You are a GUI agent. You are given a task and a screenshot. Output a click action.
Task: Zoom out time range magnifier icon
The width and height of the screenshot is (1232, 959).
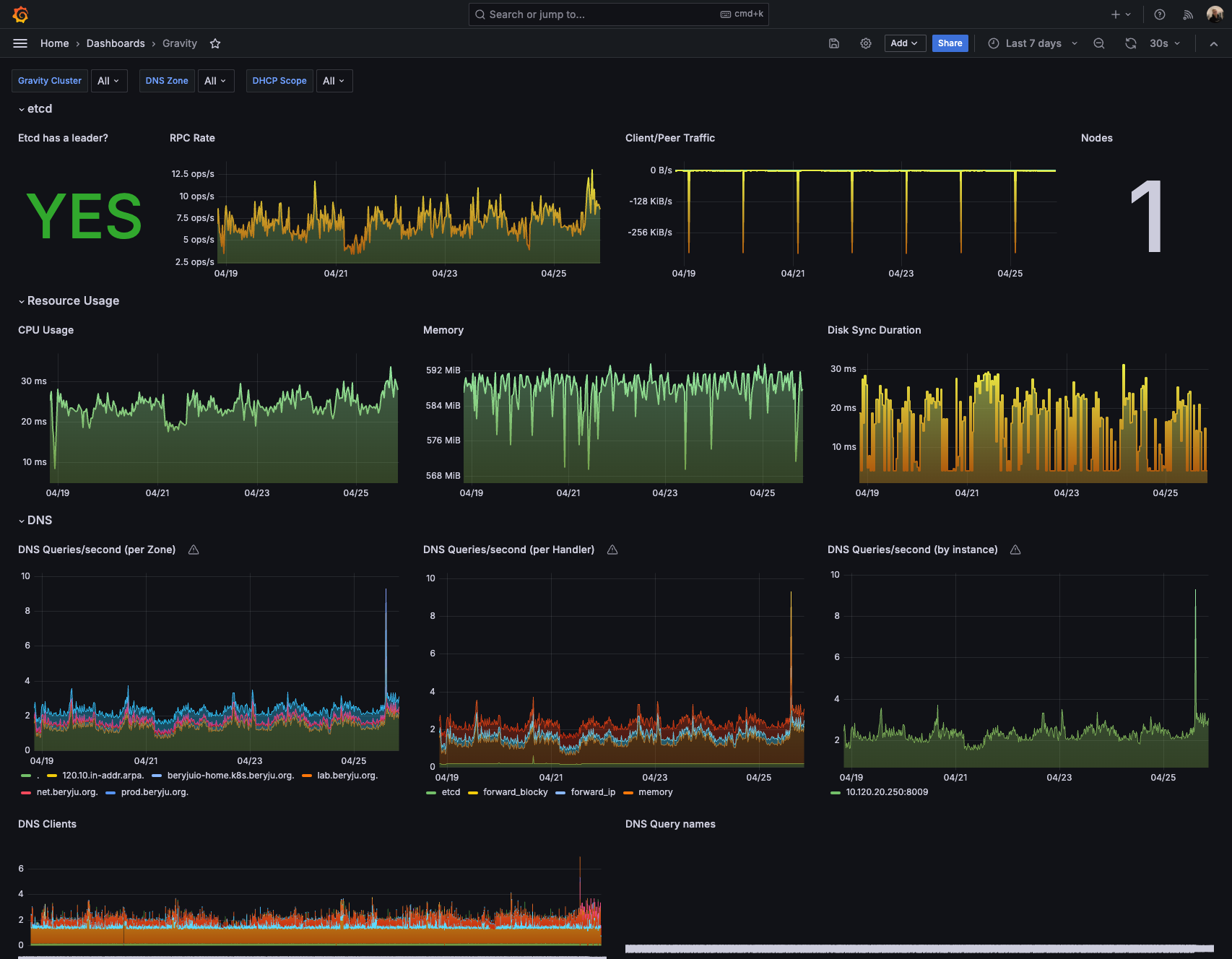coord(1099,43)
